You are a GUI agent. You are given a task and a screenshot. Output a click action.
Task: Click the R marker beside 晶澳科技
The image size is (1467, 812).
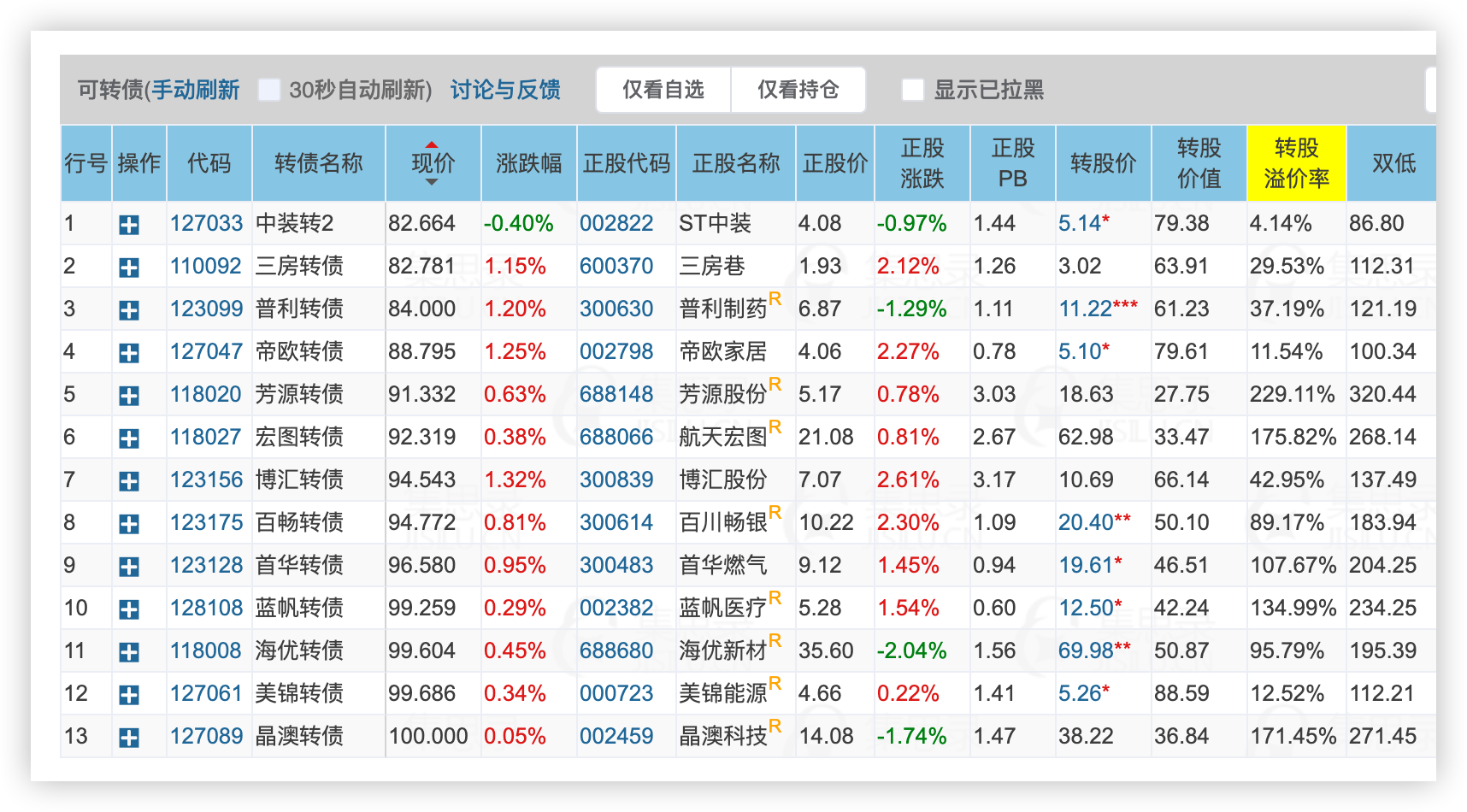point(775,727)
